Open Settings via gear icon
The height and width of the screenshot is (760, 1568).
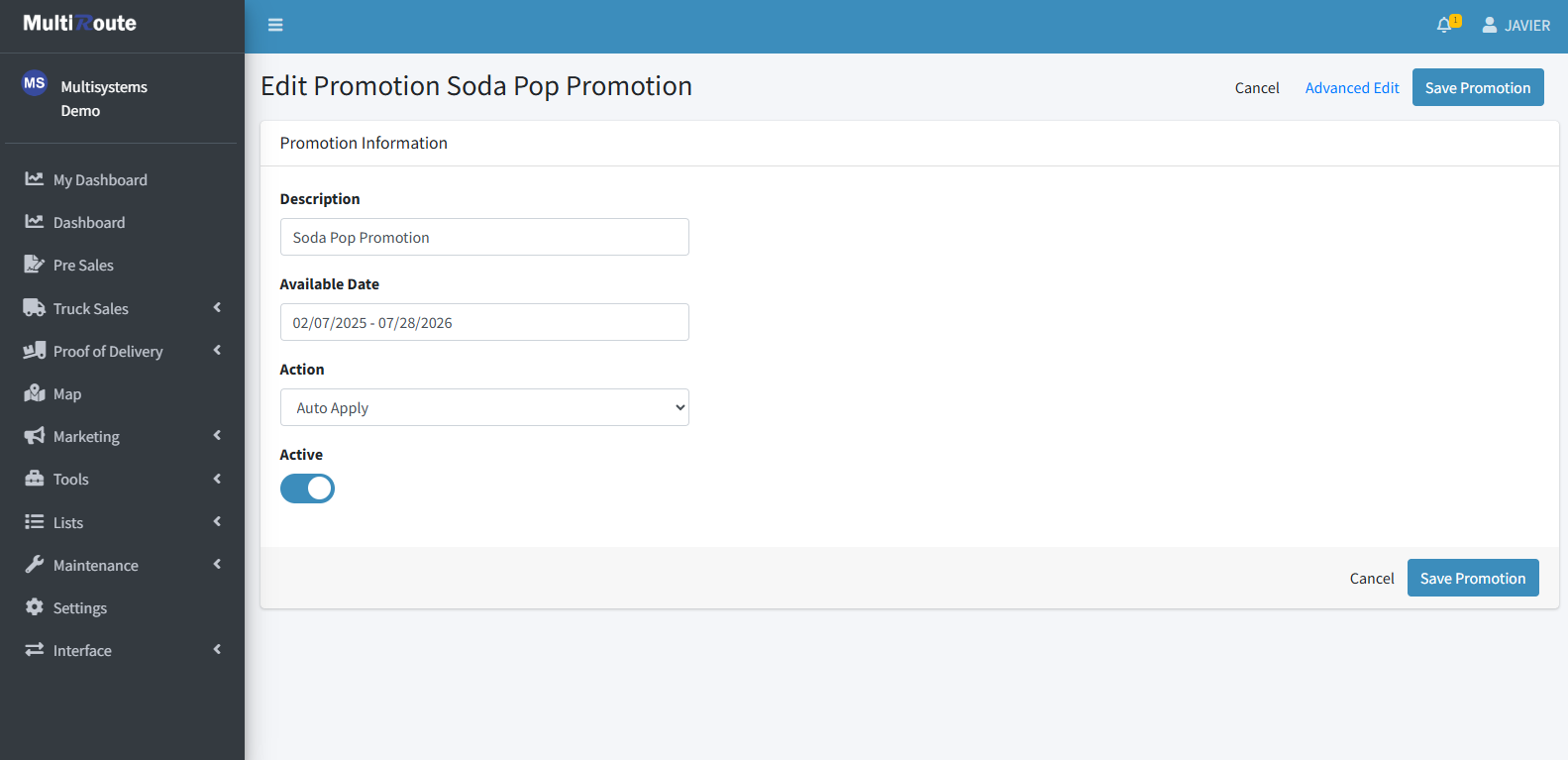click(x=35, y=607)
